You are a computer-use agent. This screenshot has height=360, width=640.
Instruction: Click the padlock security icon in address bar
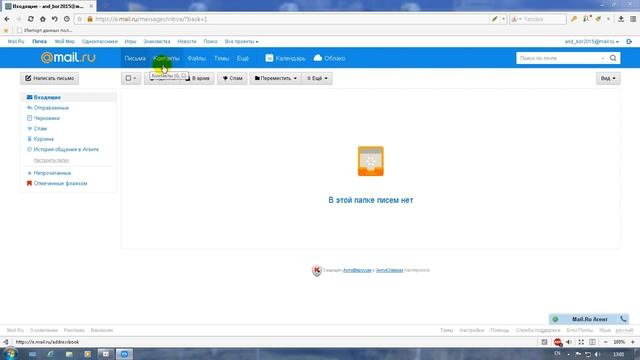coord(90,19)
